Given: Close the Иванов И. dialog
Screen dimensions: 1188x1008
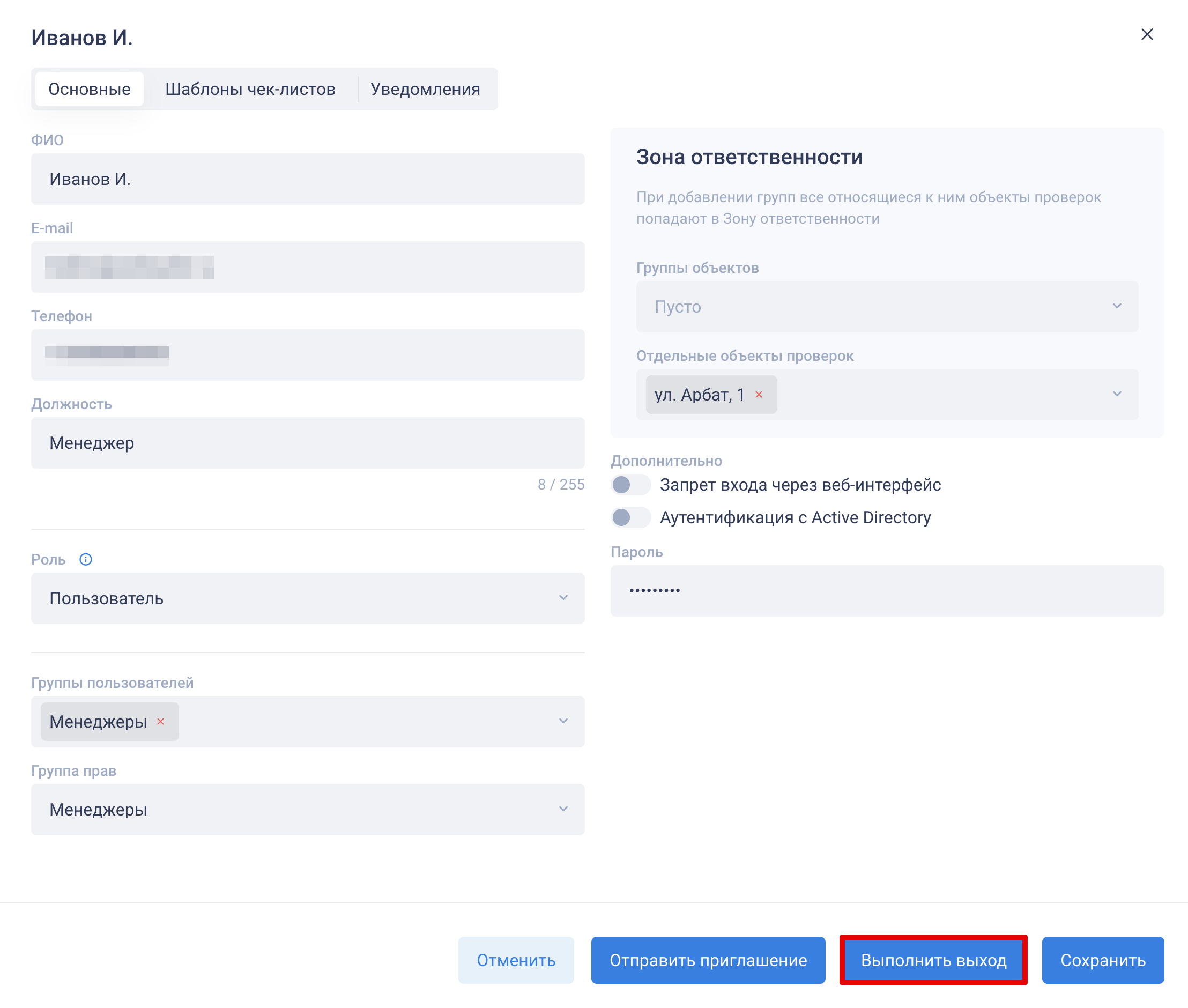Looking at the screenshot, I should coord(1146,35).
